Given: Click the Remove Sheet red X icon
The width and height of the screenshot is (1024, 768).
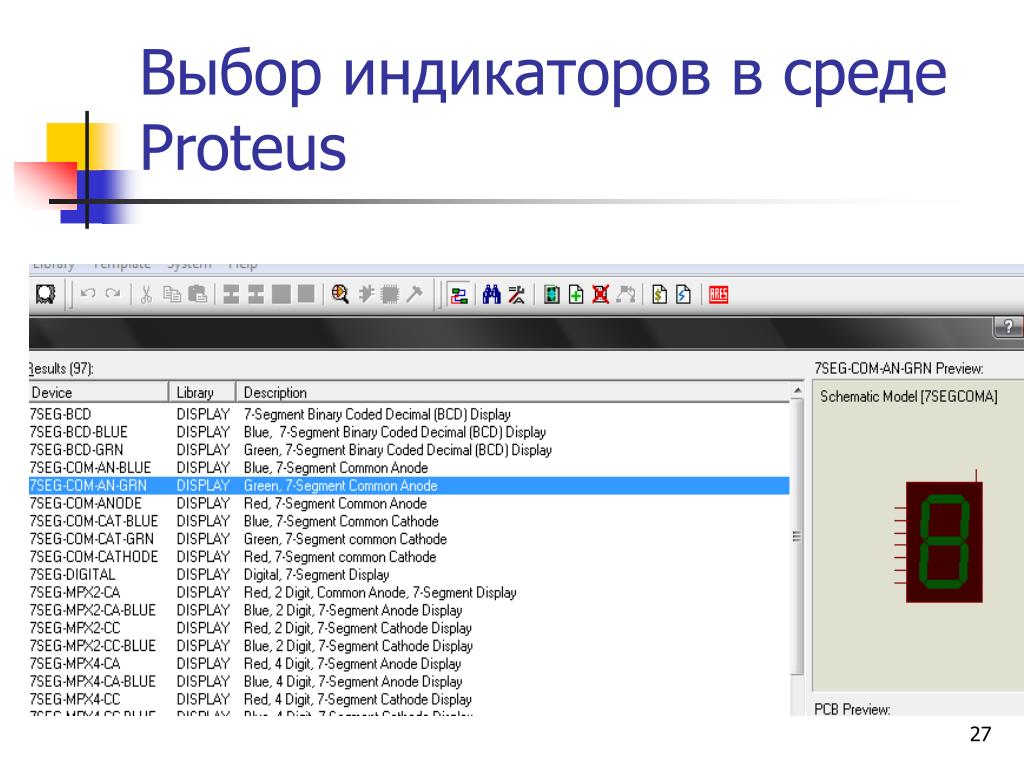Looking at the screenshot, I should (x=601, y=295).
